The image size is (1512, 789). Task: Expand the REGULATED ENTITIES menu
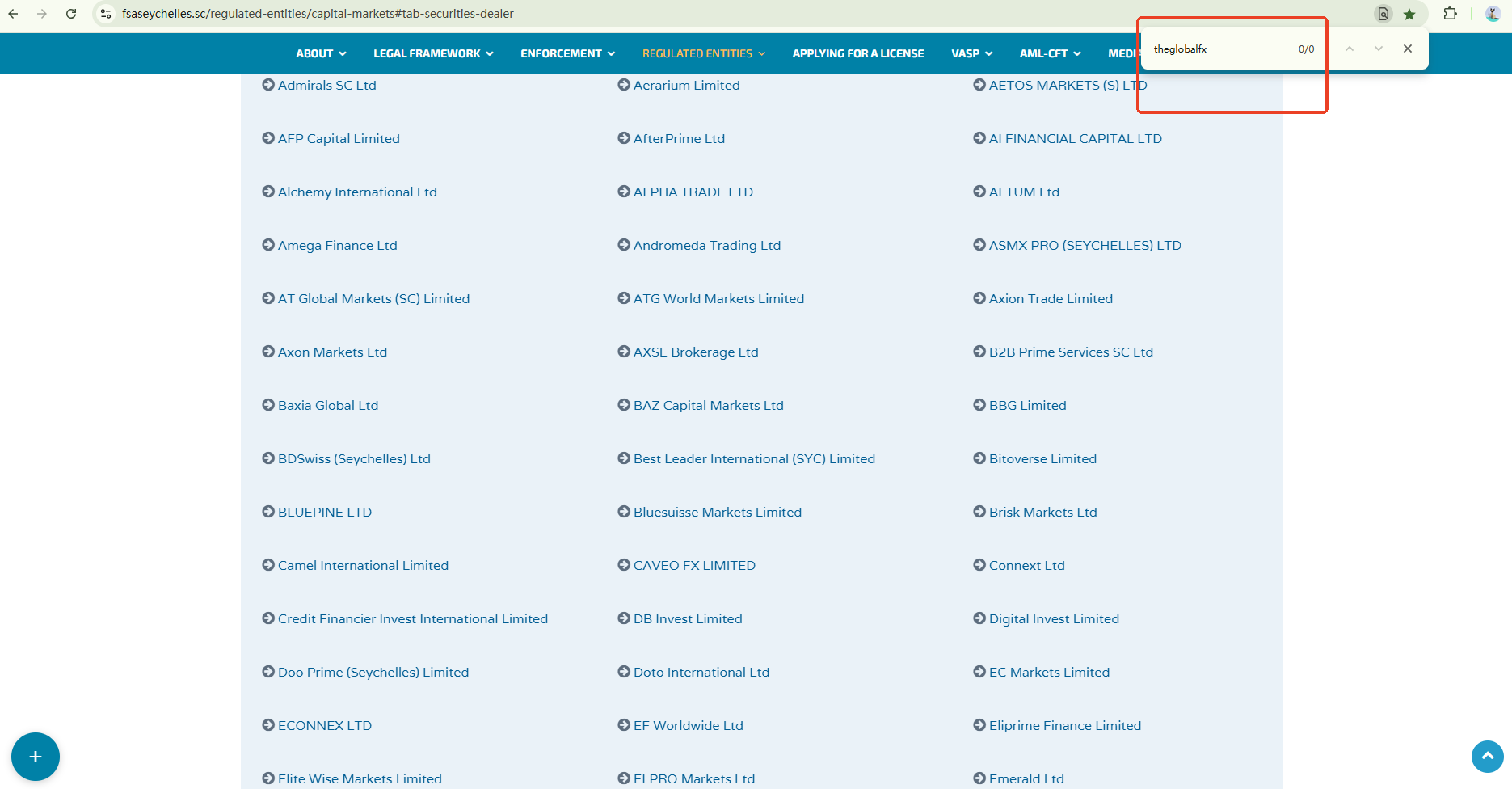tap(703, 53)
